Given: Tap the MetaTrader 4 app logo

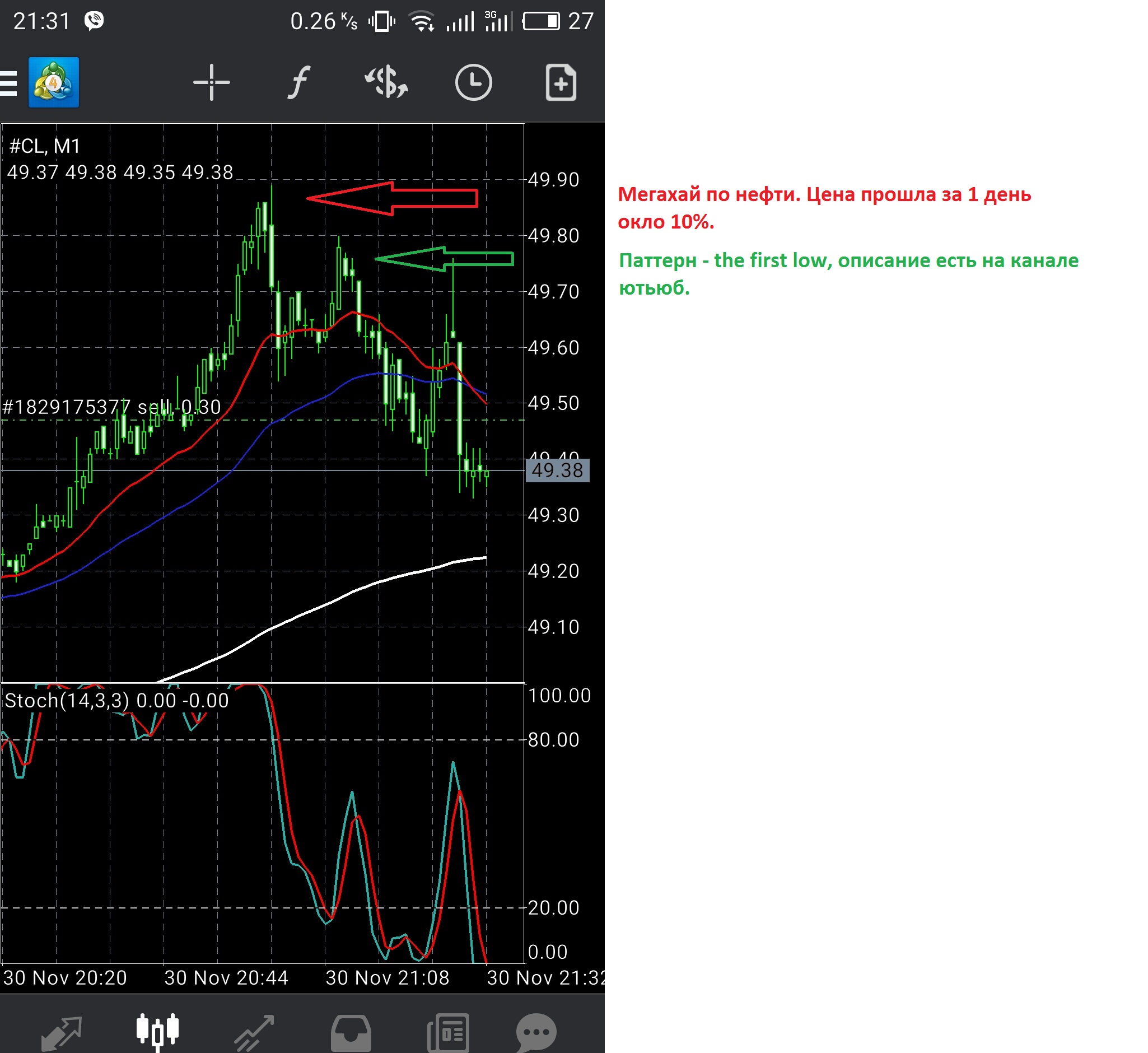Looking at the screenshot, I should pos(54,83).
